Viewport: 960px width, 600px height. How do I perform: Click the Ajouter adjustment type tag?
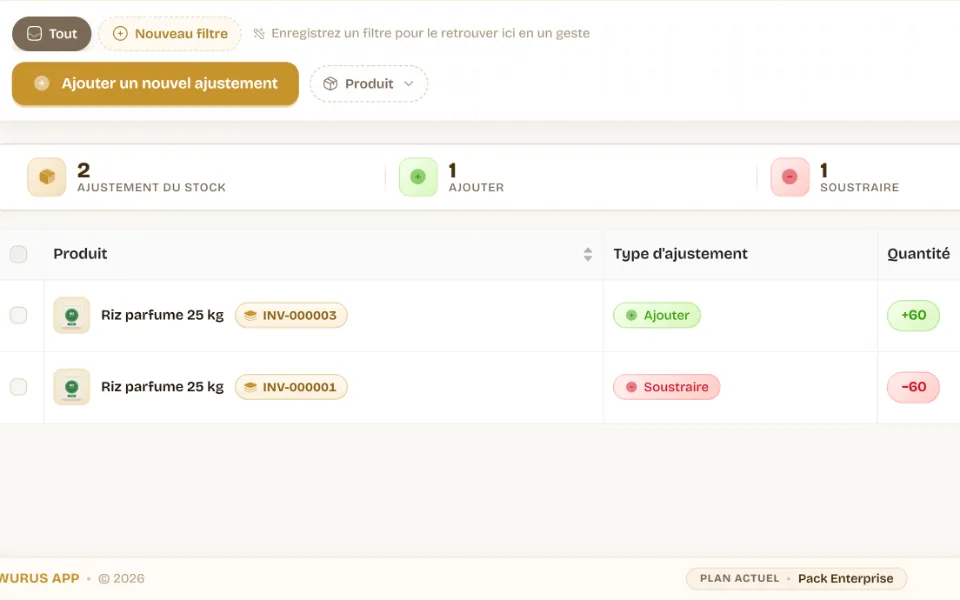coord(657,315)
